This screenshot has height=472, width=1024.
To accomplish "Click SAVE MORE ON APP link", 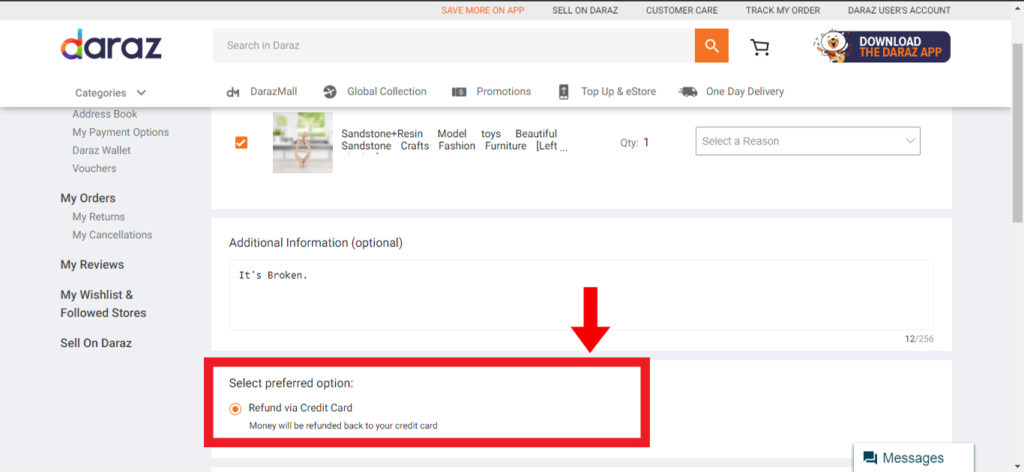I will (483, 10).
